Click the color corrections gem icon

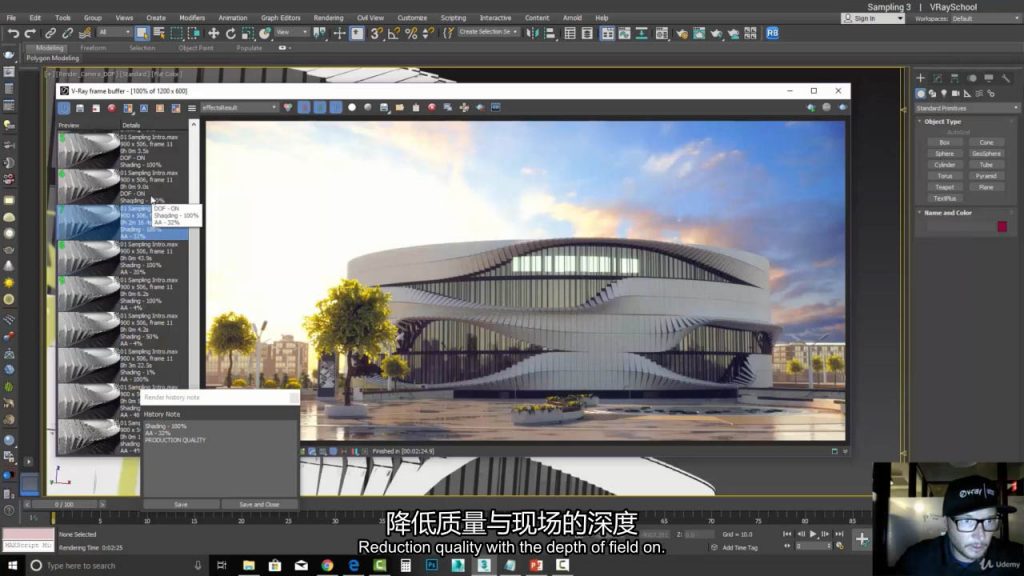click(288, 107)
